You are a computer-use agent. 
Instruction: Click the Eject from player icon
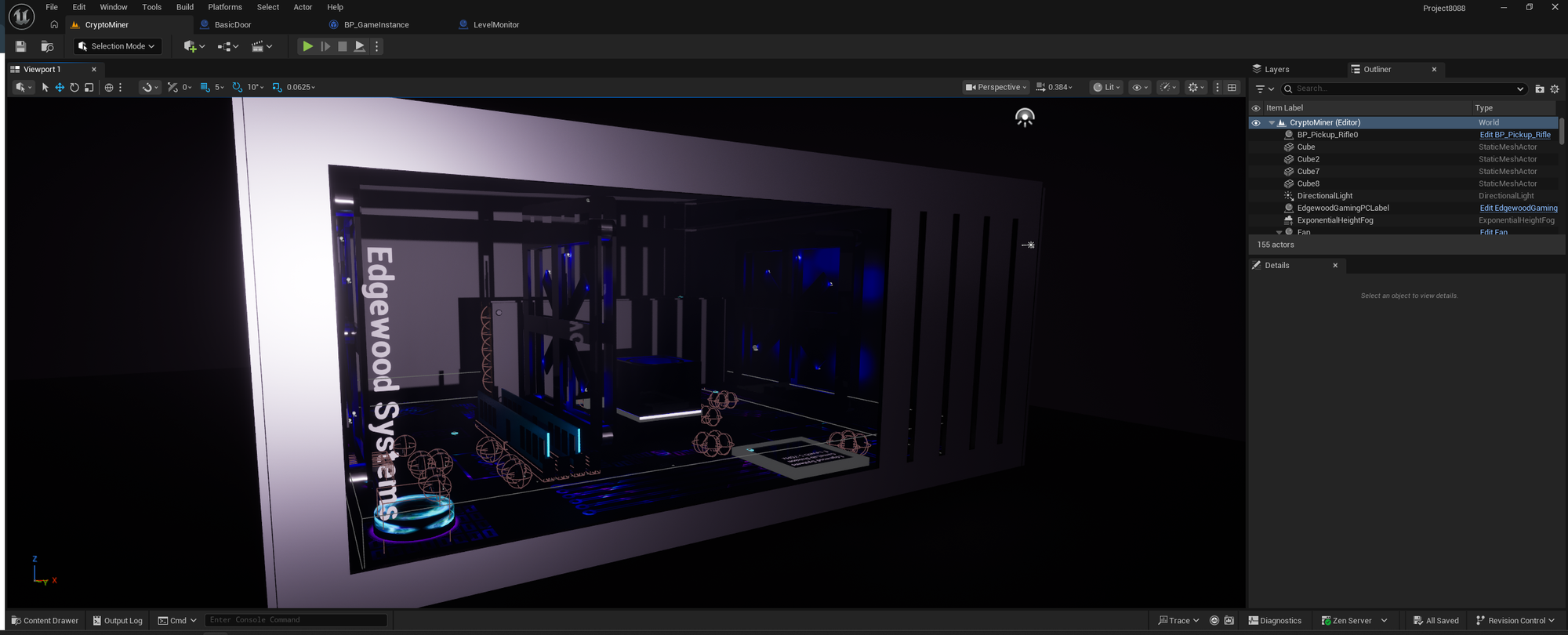click(360, 46)
